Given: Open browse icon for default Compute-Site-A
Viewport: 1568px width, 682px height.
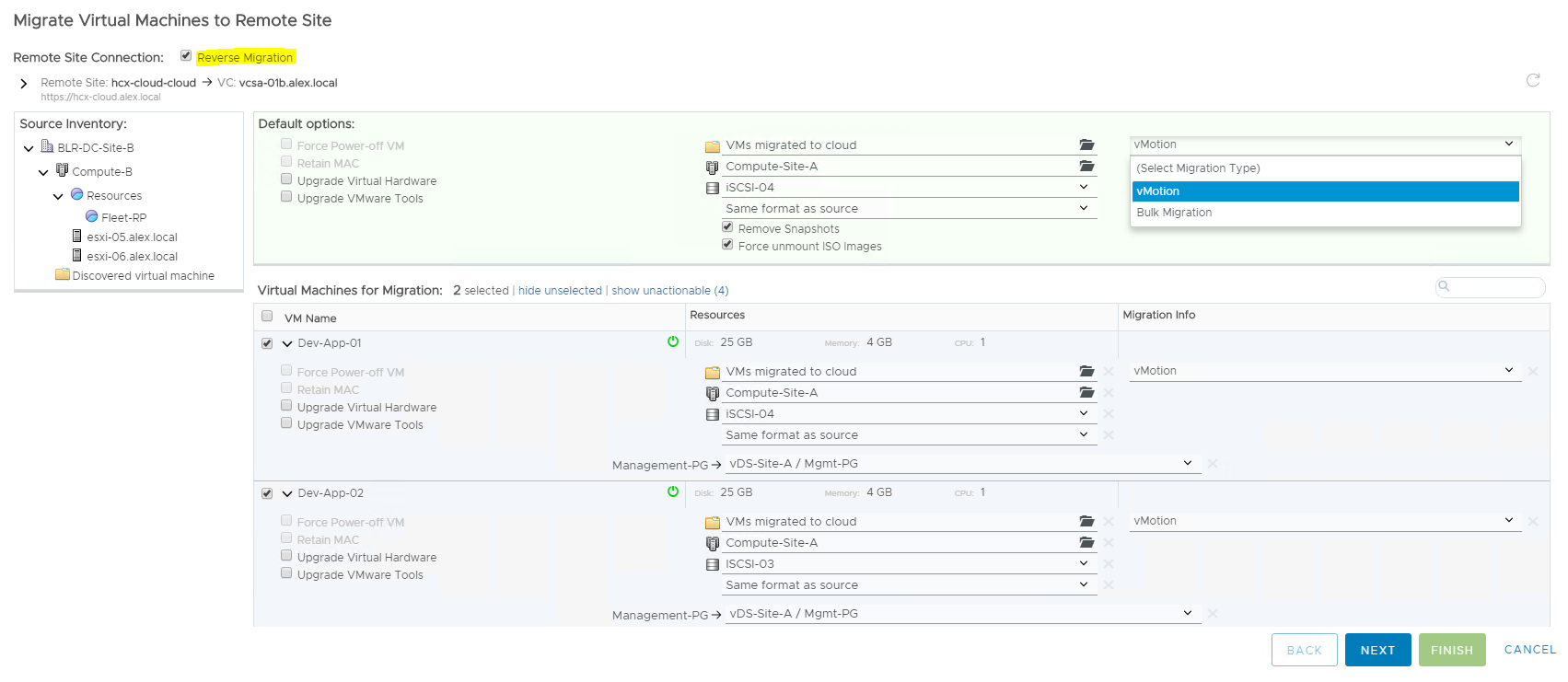Looking at the screenshot, I should tap(1086, 167).
